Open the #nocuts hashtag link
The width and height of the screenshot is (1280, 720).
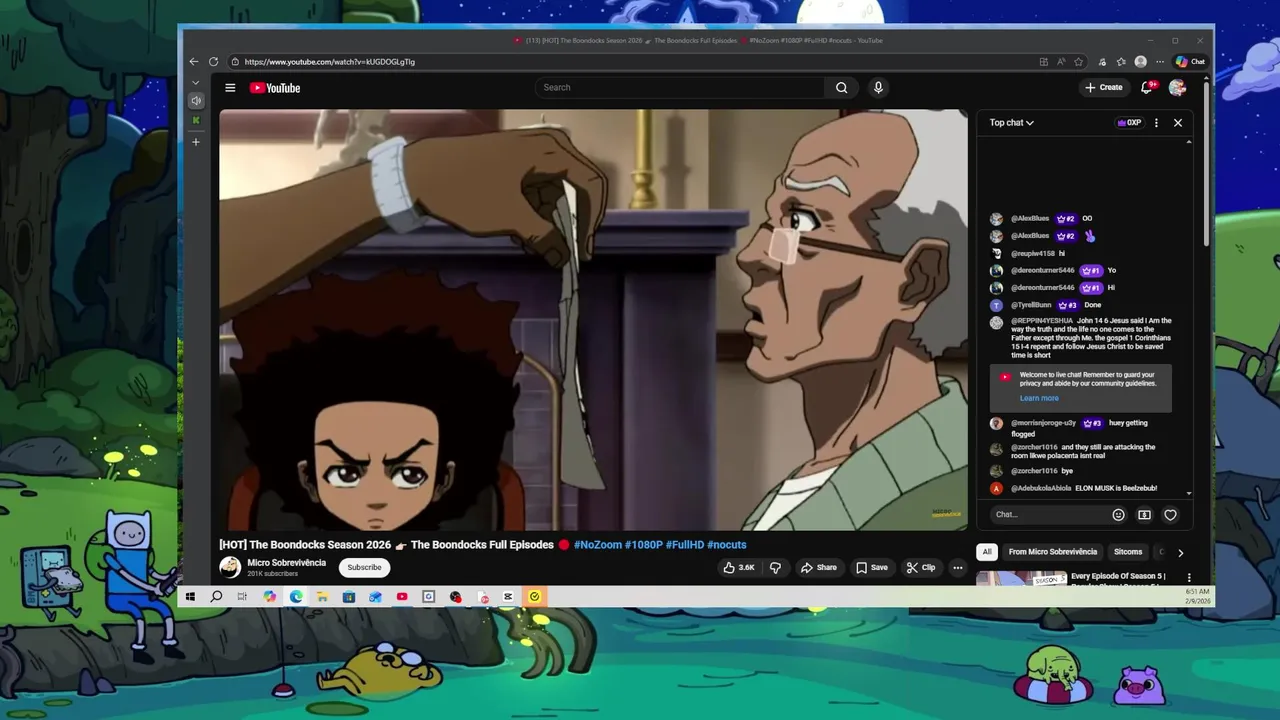727,545
